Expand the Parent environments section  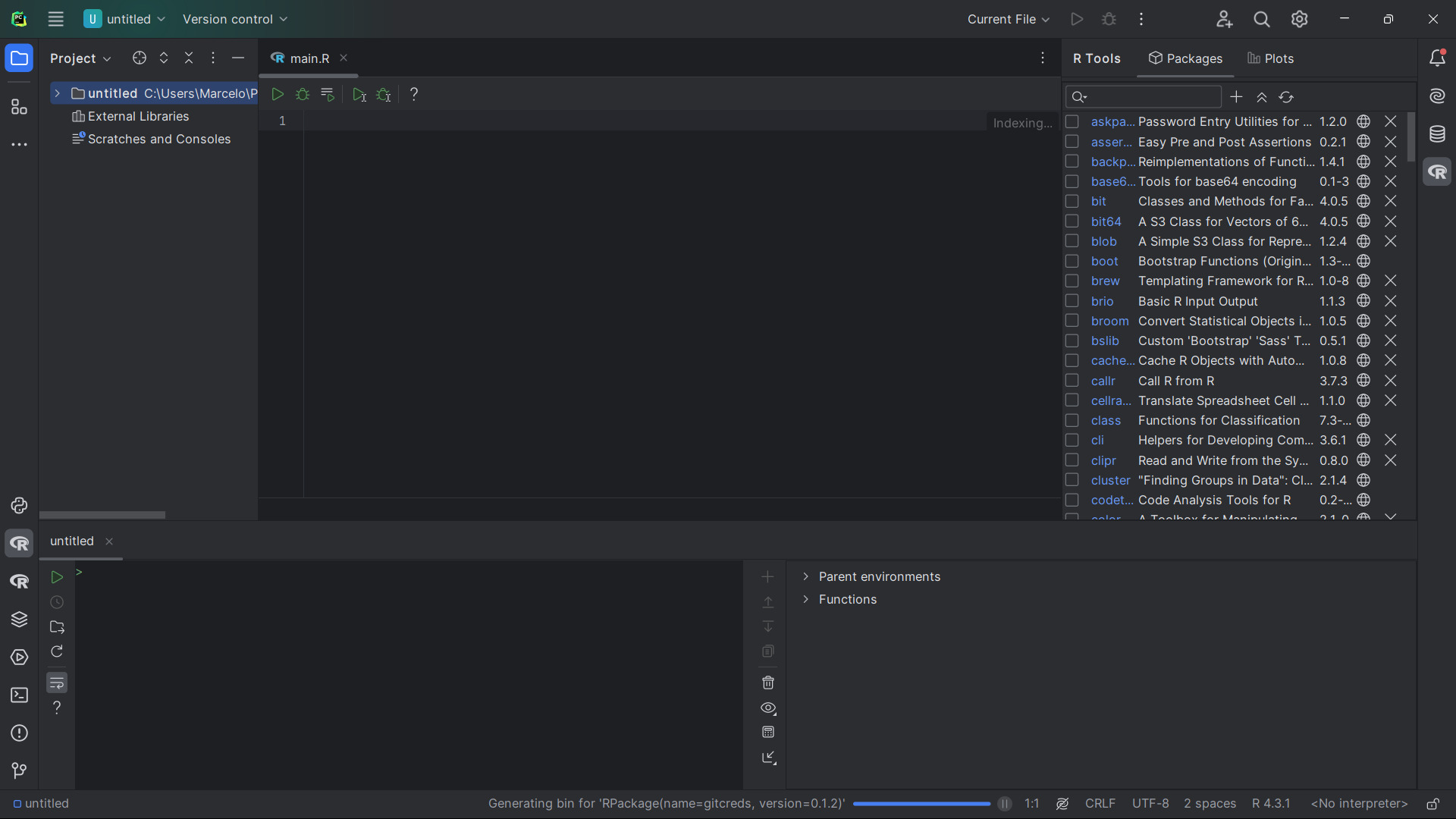tap(806, 576)
